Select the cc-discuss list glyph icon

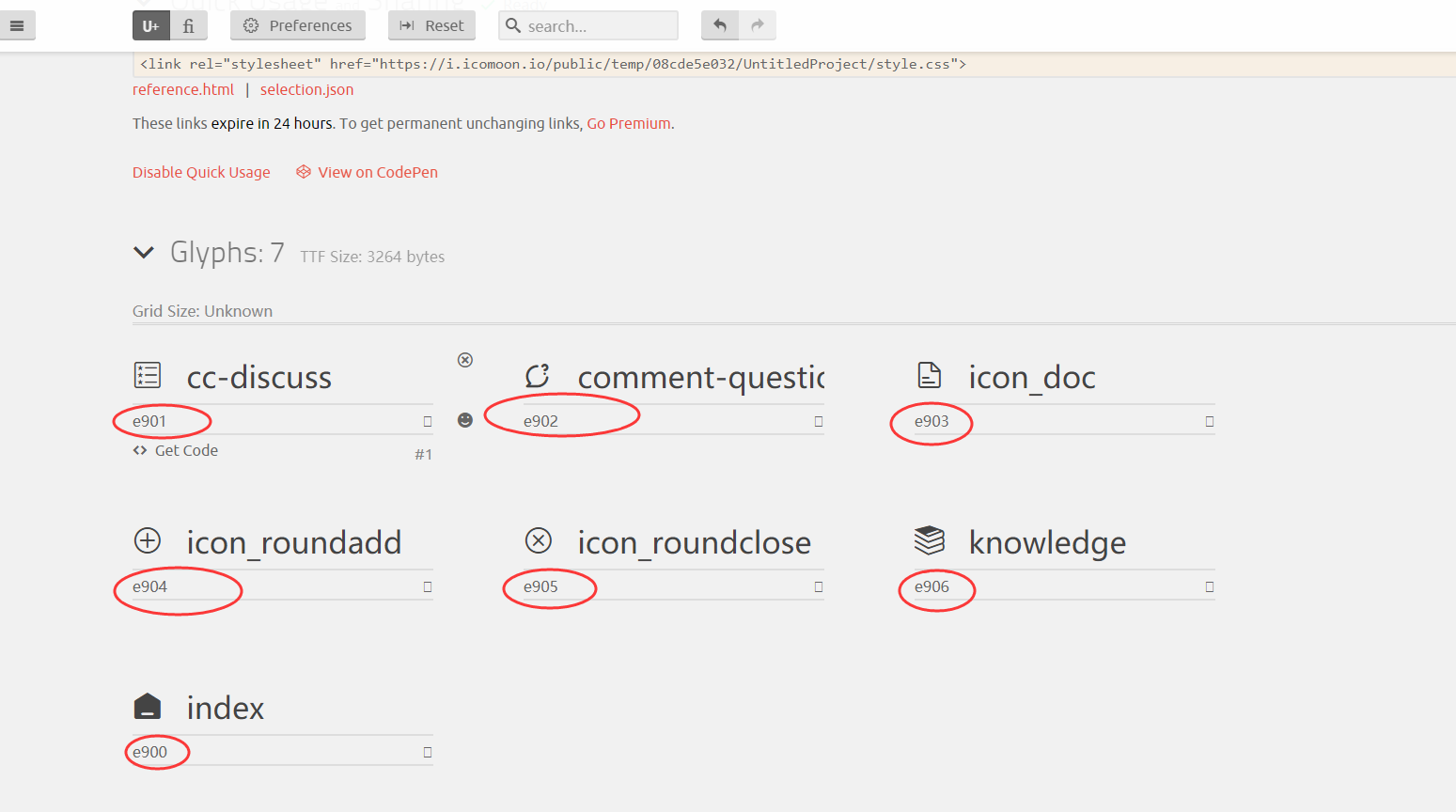148,374
